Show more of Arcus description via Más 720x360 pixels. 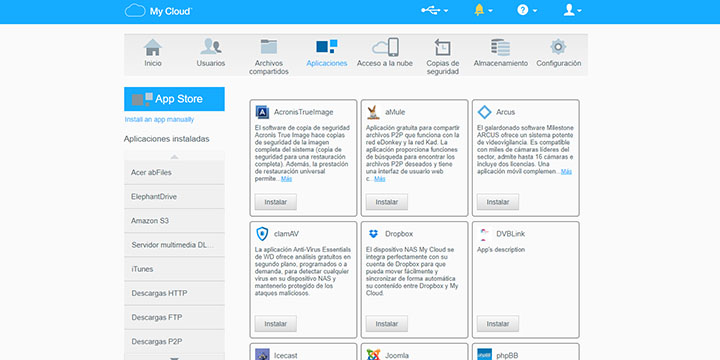[x=566, y=172]
